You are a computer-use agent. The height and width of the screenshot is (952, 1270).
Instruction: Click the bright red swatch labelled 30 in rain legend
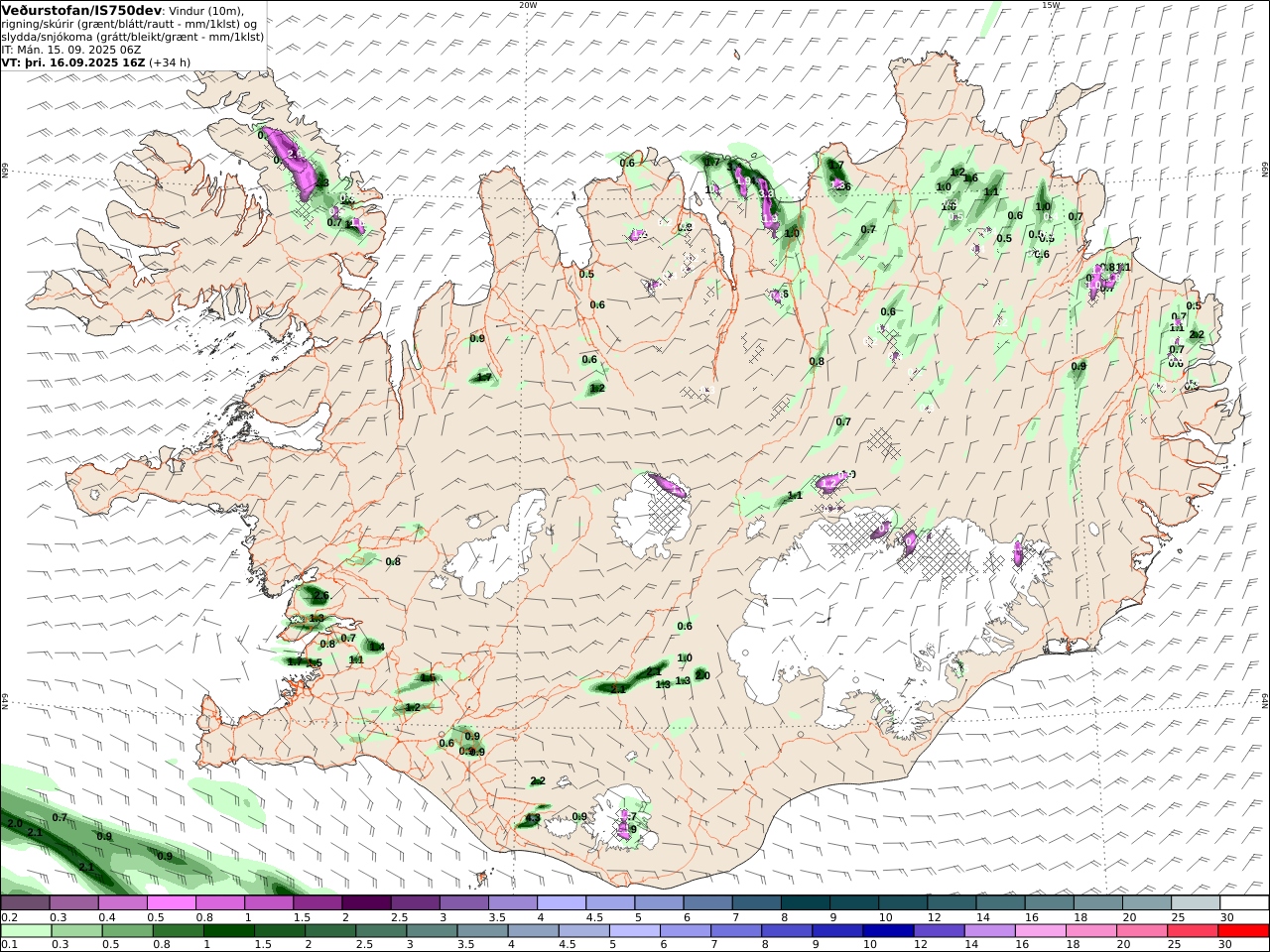1244,931
